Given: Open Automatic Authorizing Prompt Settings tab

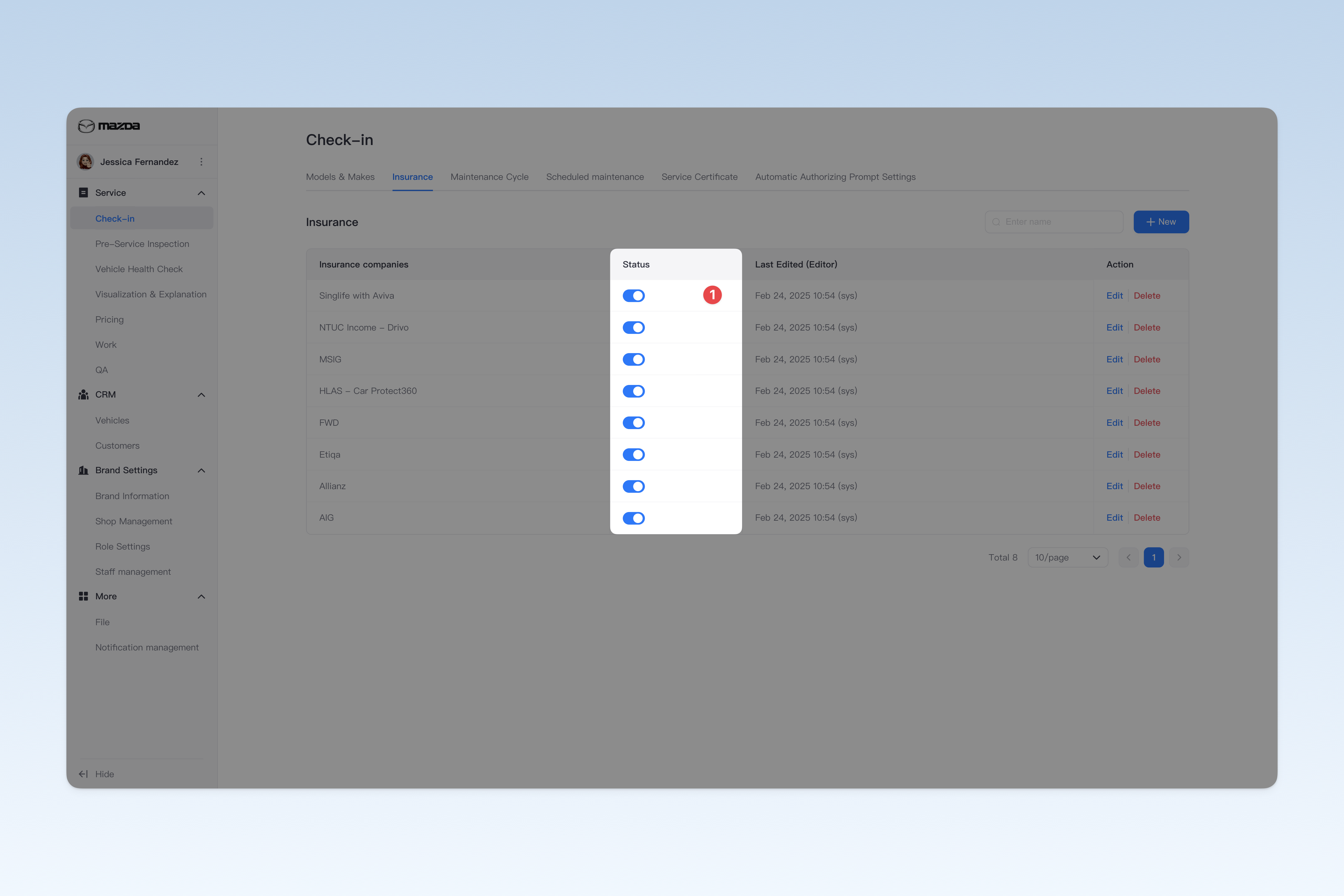Looking at the screenshot, I should 835,177.
